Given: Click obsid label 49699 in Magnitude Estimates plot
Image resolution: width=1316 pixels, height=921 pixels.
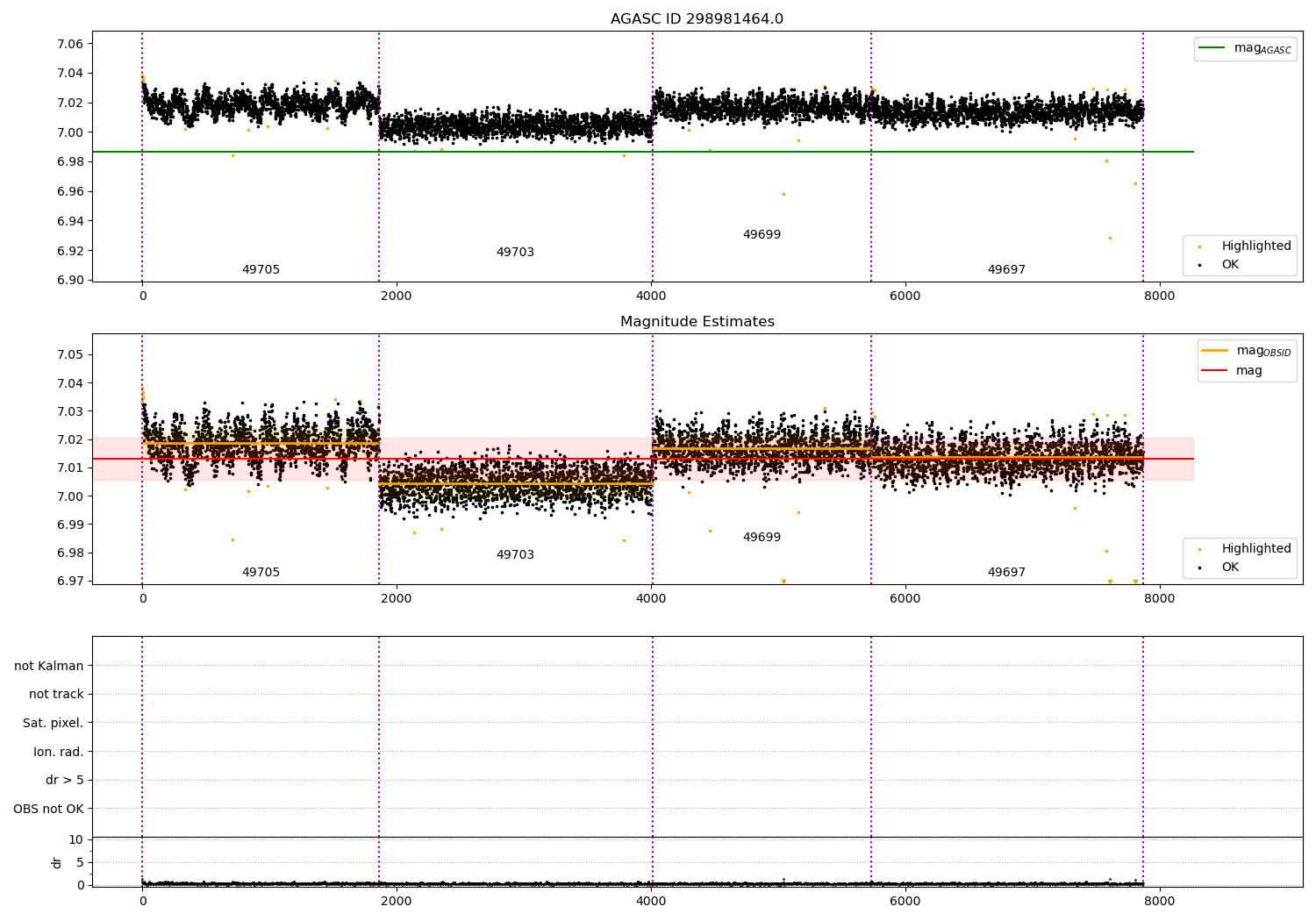Looking at the screenshot, I should (762, 538).
